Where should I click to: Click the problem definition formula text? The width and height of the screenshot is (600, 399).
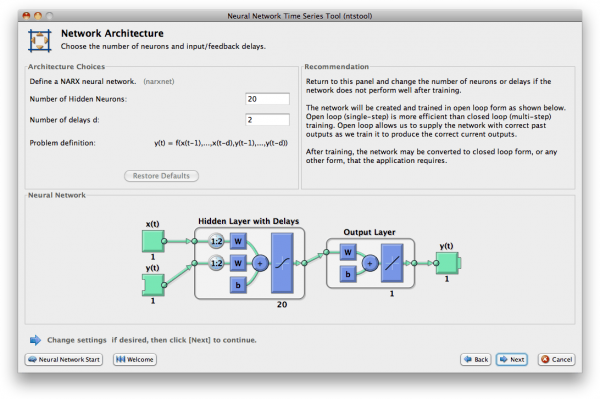tap(221, 143)
